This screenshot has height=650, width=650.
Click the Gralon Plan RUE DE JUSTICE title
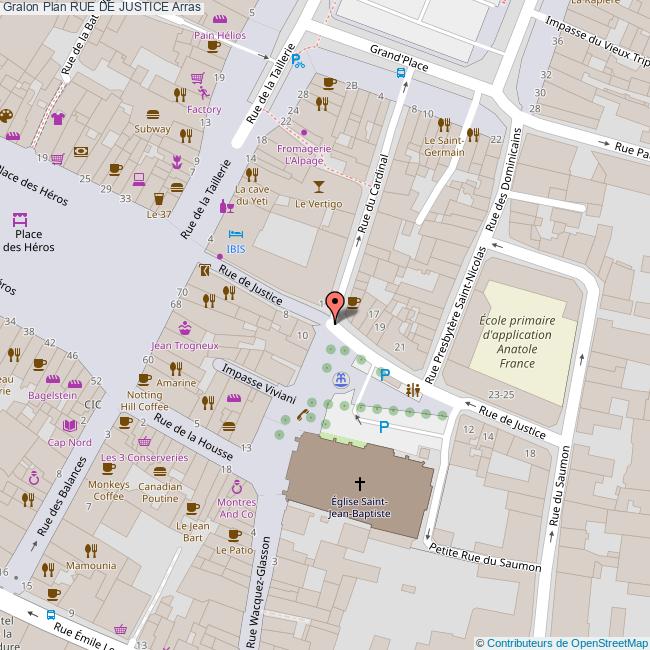click(100, 7)
